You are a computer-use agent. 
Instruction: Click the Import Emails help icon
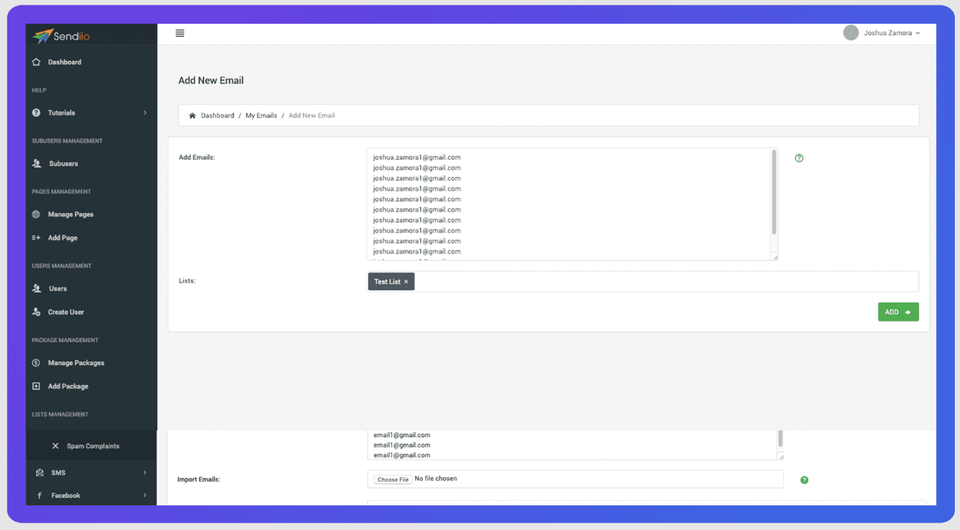804,480
